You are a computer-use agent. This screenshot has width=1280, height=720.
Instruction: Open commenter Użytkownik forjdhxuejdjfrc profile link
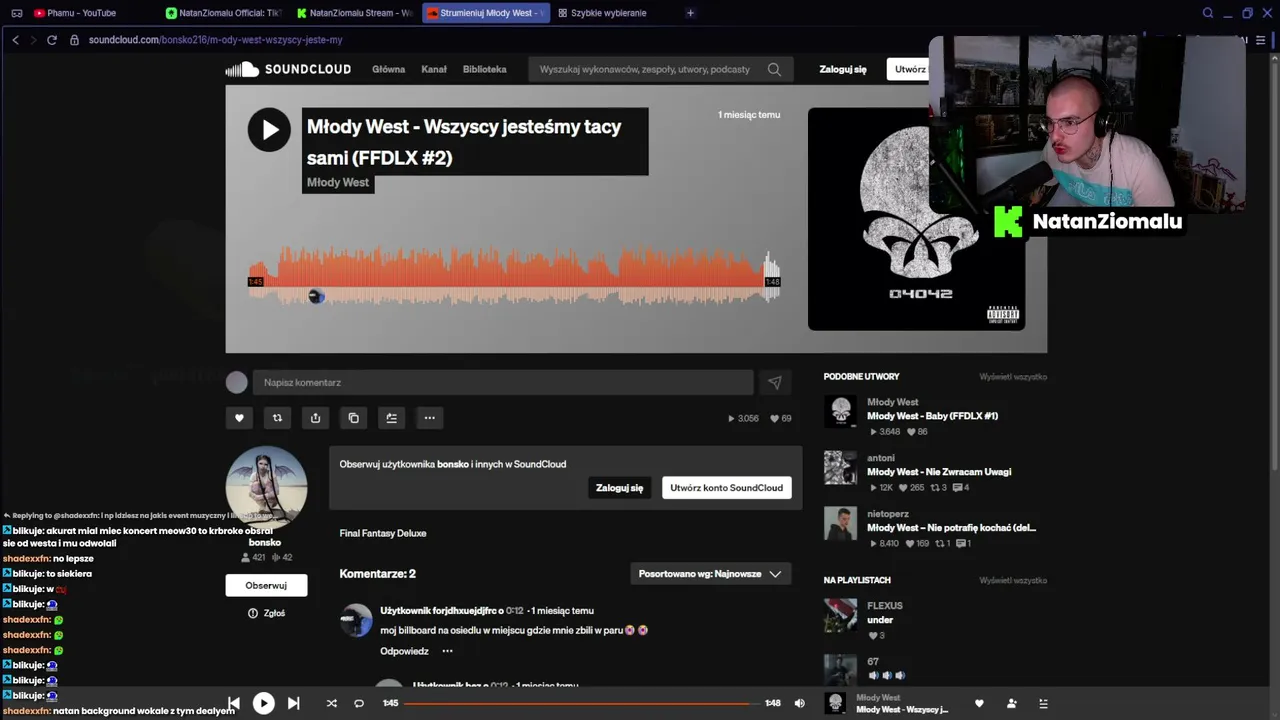[x=438, y=611]
